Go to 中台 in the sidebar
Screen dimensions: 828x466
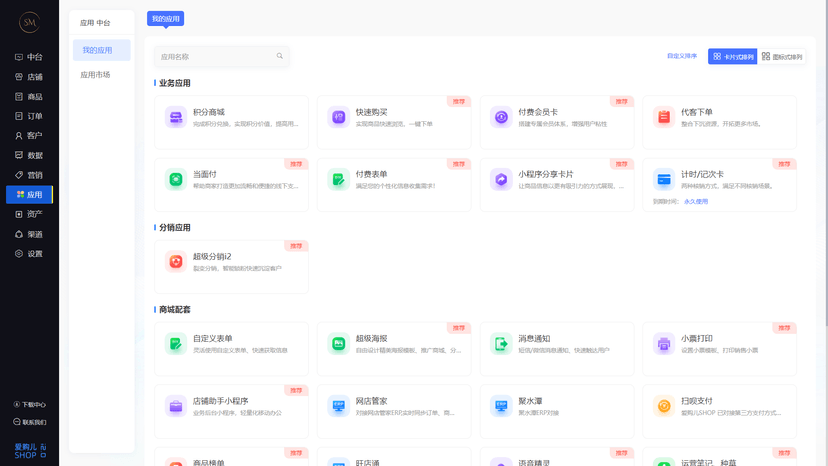[29, 57]
